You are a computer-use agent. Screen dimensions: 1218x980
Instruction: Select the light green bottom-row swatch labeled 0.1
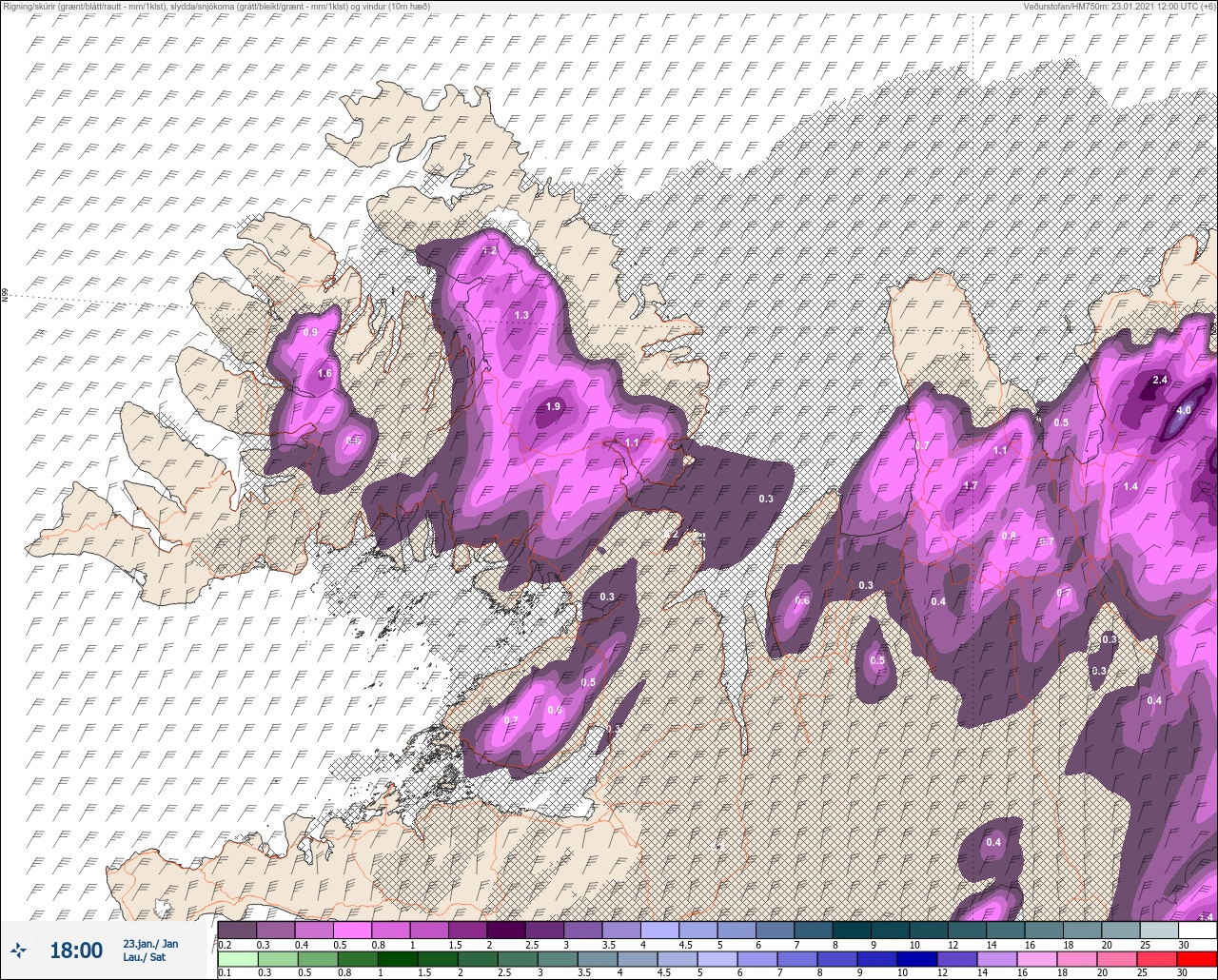click(x=237, y=959)
